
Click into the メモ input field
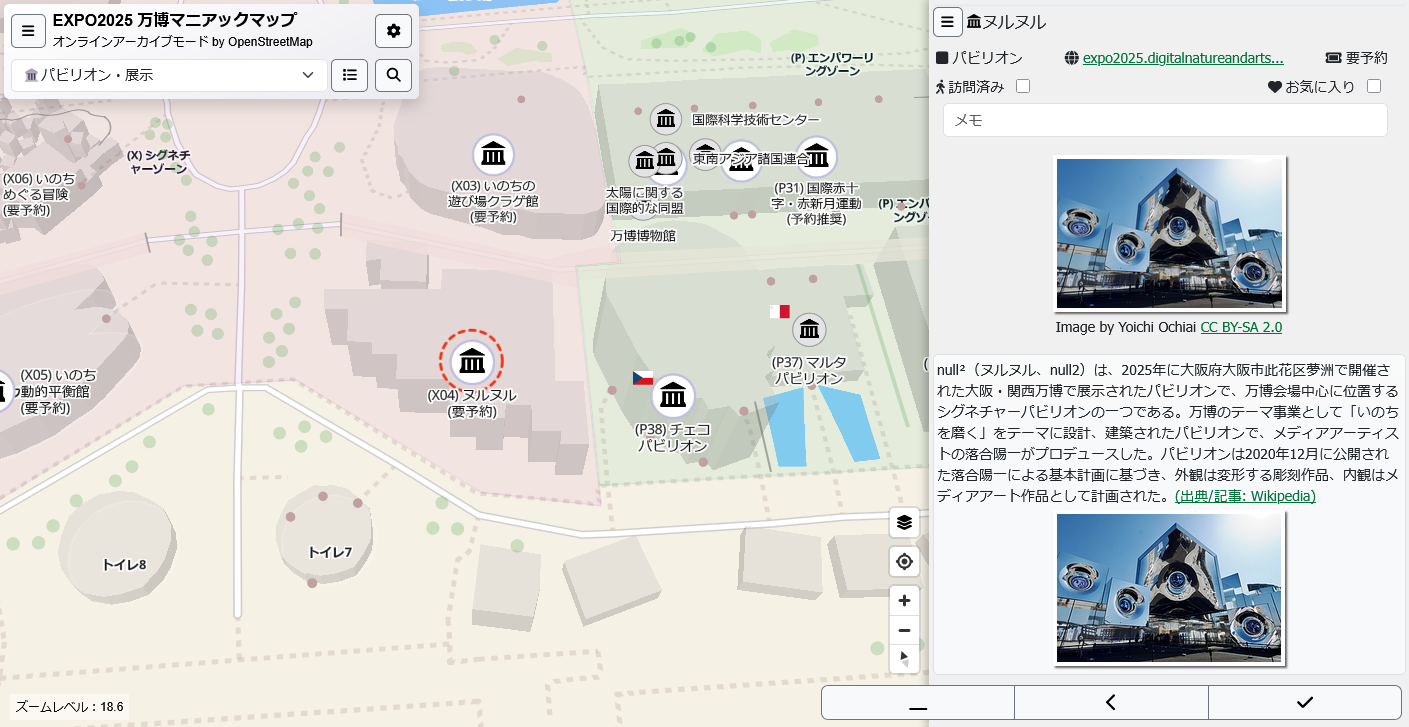point(1165,120)
